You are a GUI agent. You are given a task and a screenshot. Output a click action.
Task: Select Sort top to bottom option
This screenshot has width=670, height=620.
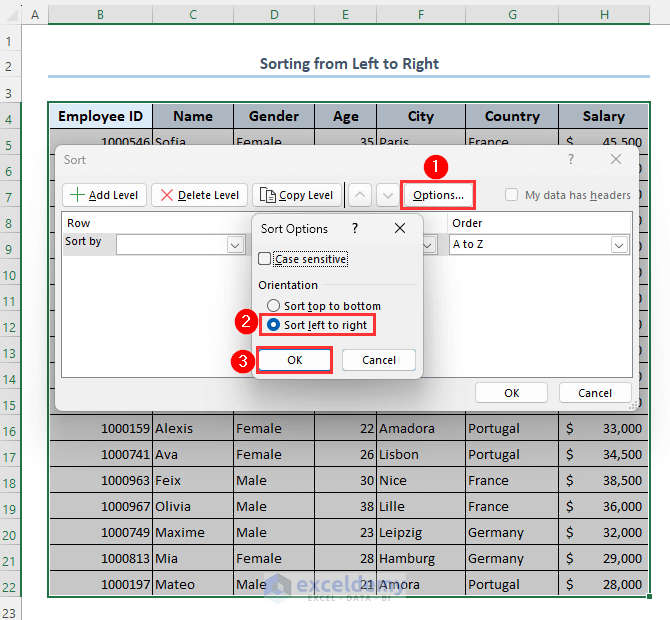[x=273, y=306]
